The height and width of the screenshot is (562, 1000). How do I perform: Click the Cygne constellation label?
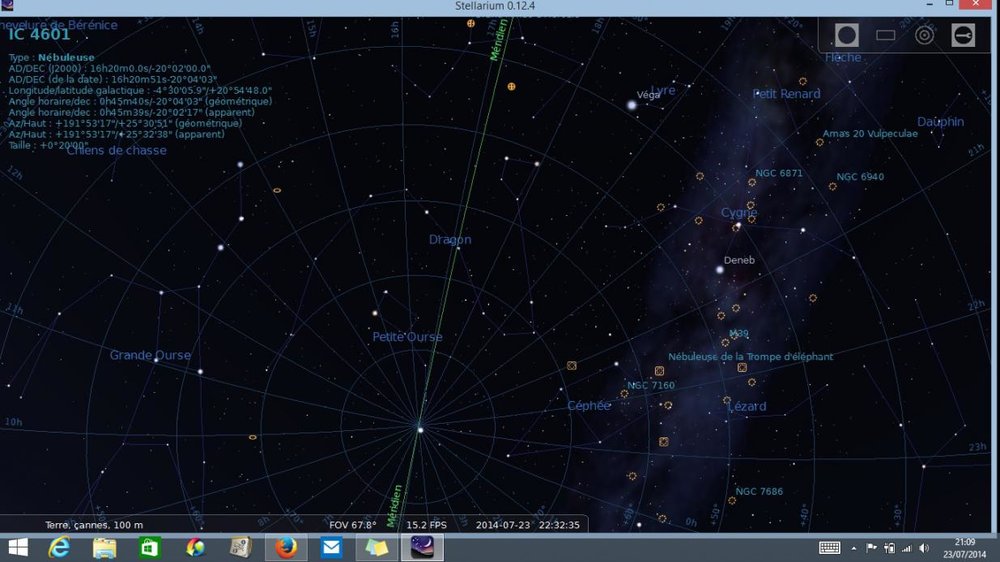(x=739, y=212)
